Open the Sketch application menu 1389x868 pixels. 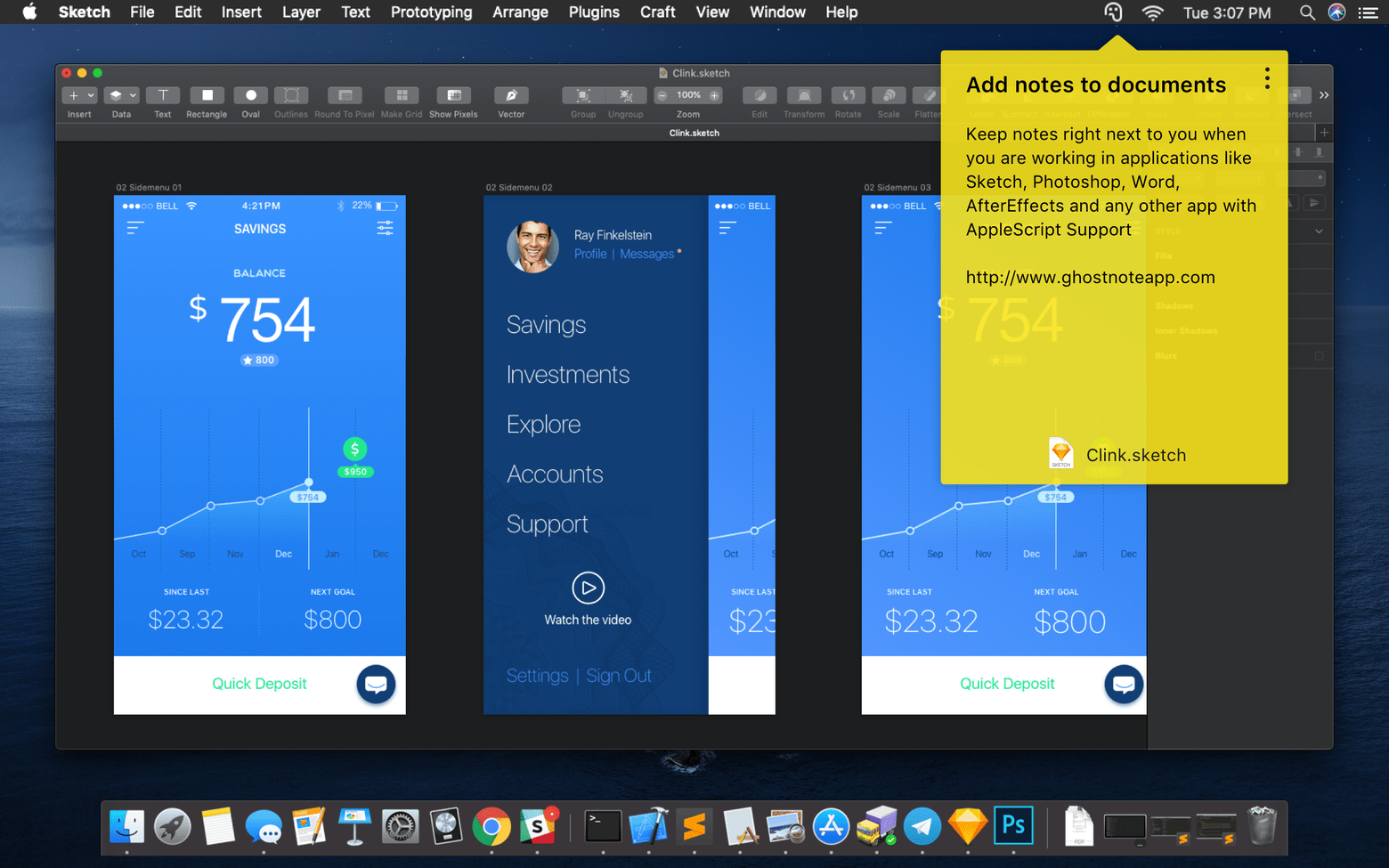(85, 12)
